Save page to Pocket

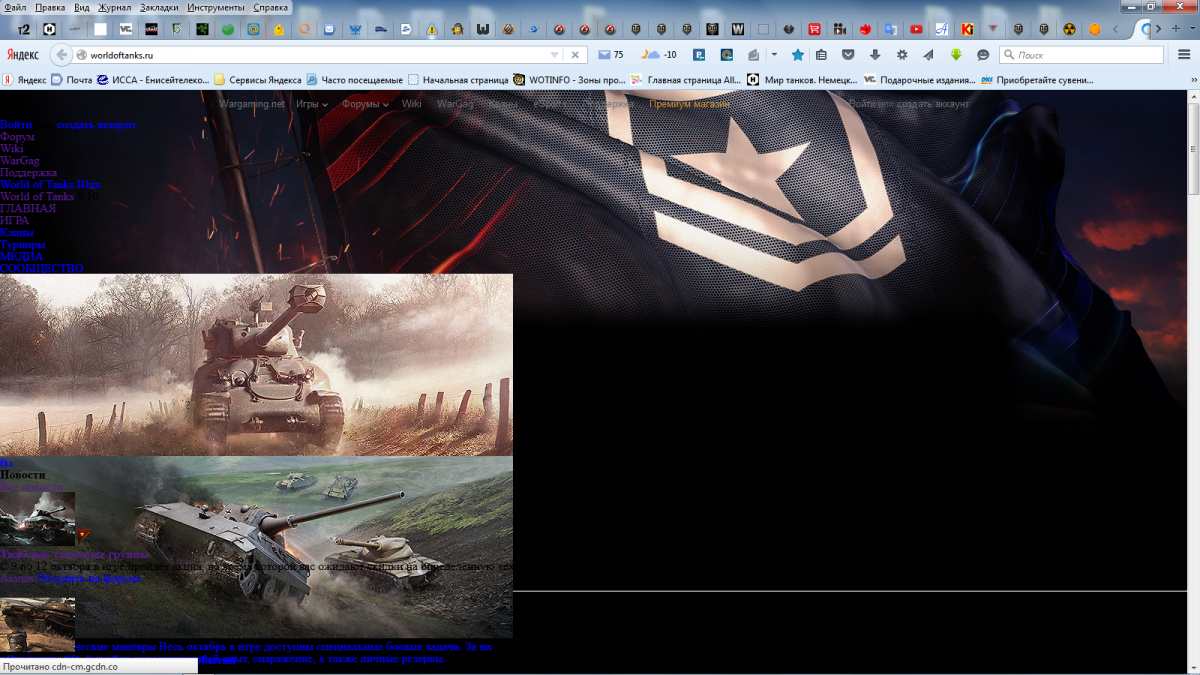(x=848, y=55)
